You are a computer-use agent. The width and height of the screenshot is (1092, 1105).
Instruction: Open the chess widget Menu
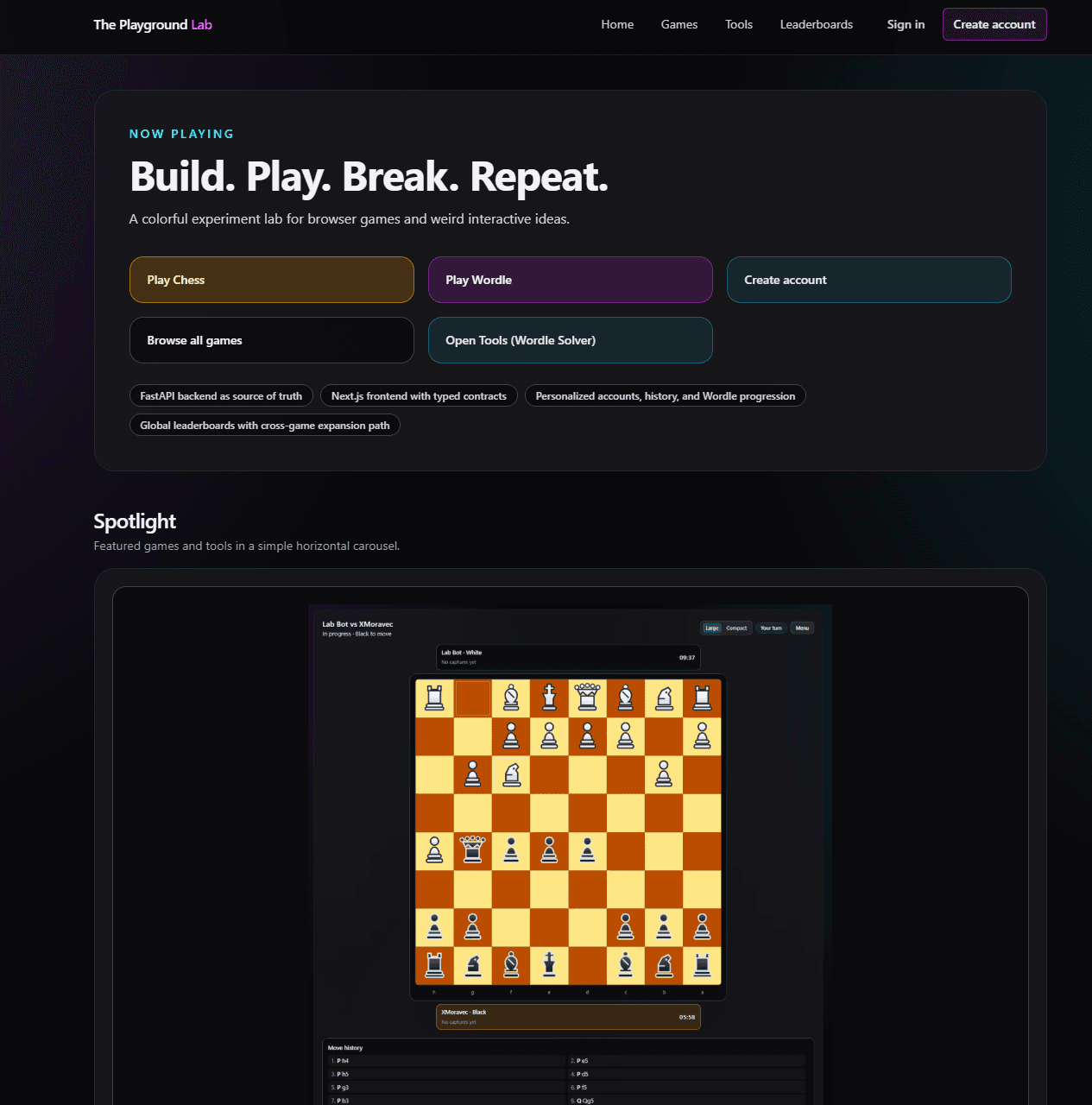[801, 628]
